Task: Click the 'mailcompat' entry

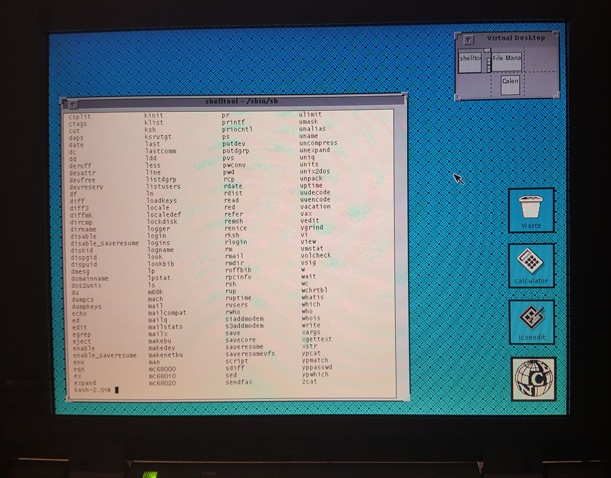Action: click(x=167, y=313)
